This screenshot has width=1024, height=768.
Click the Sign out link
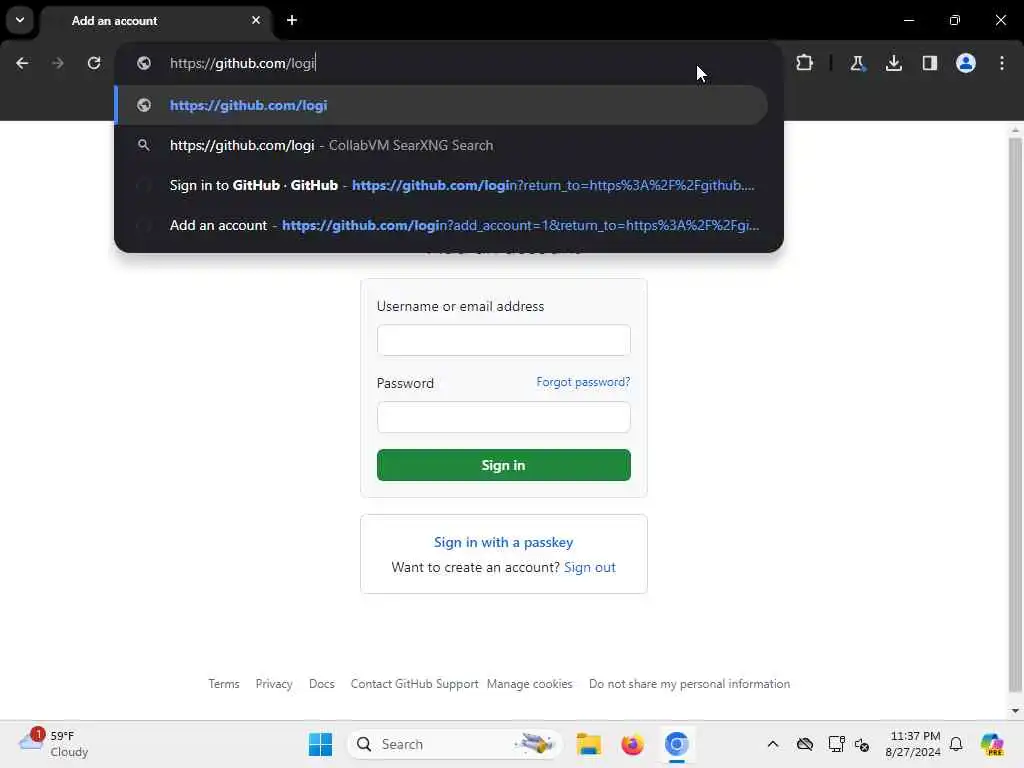coord(590,567)
